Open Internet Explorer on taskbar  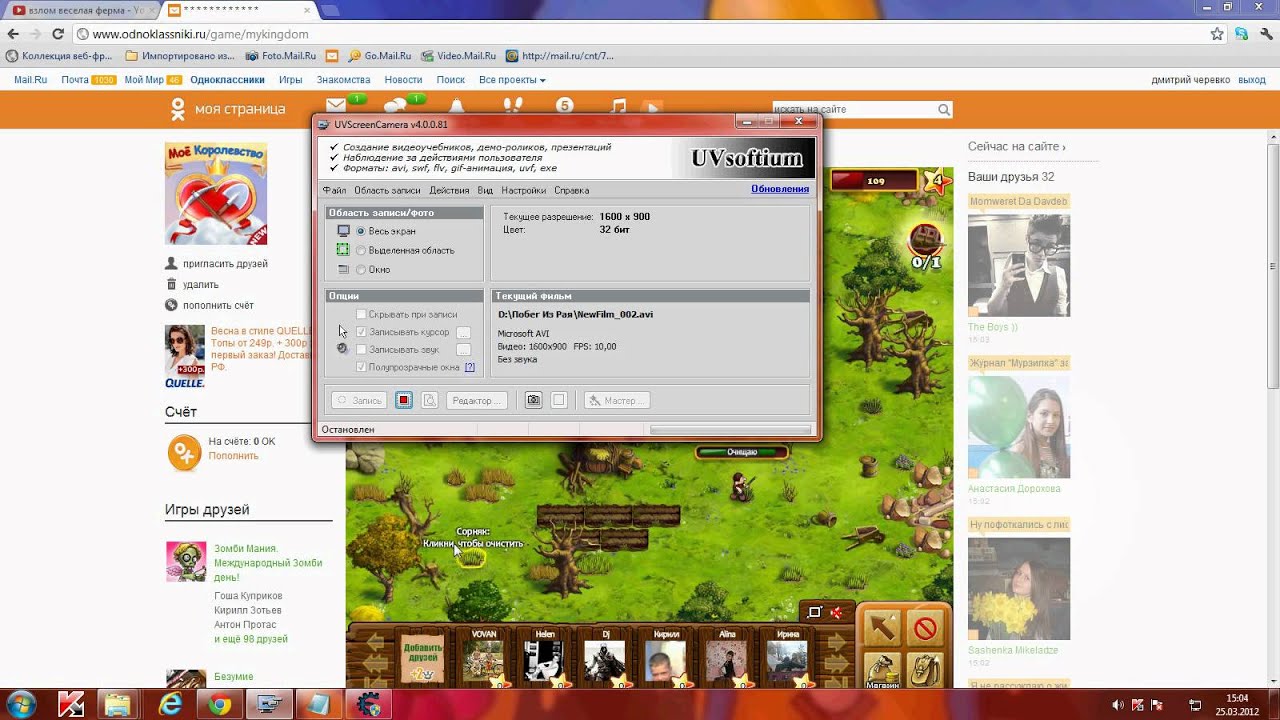click(169, 705)
